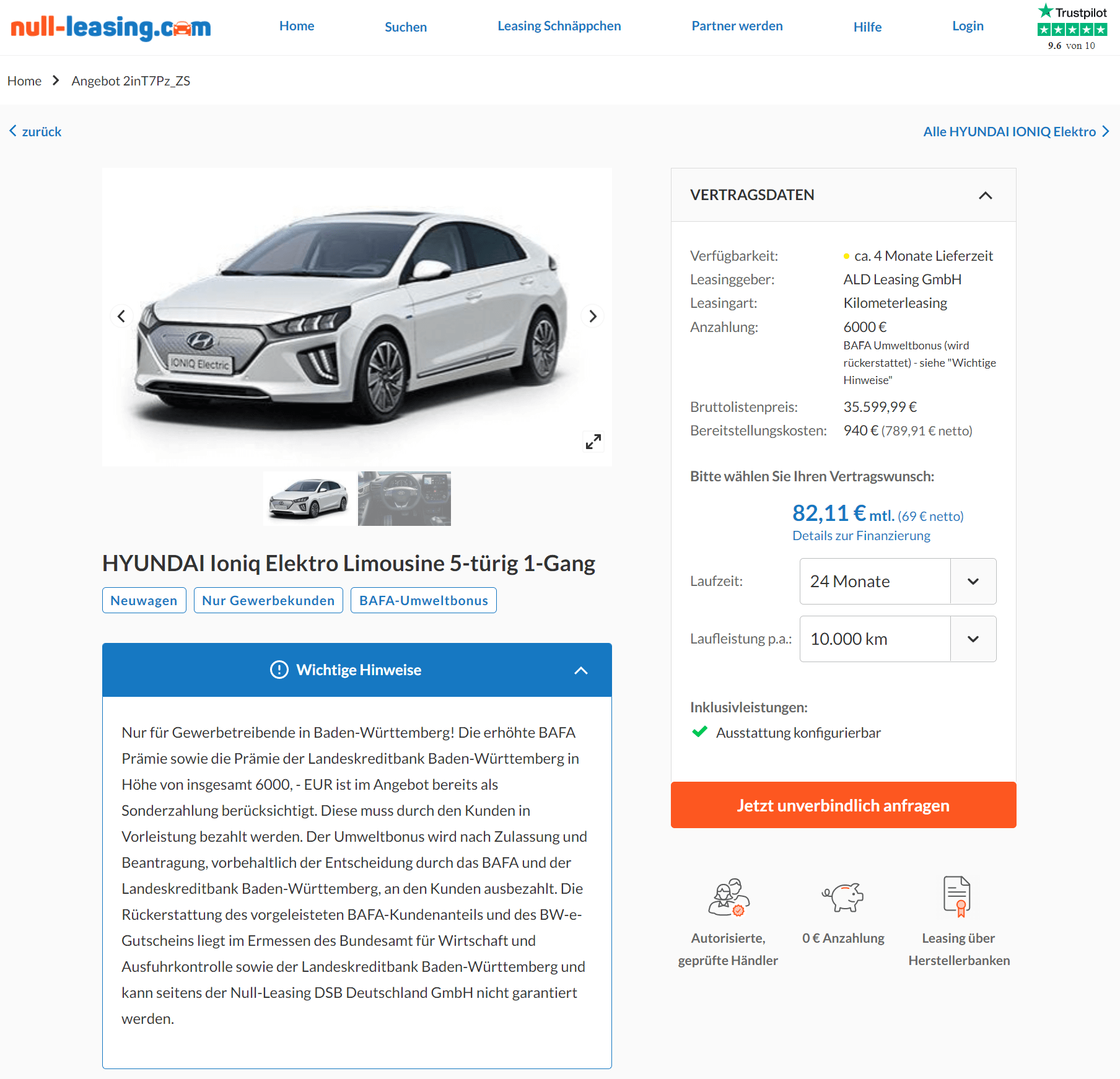1120x1079 pixels.
Task: Click the null-leasing.com logo
Action: (x=111, y=27)
